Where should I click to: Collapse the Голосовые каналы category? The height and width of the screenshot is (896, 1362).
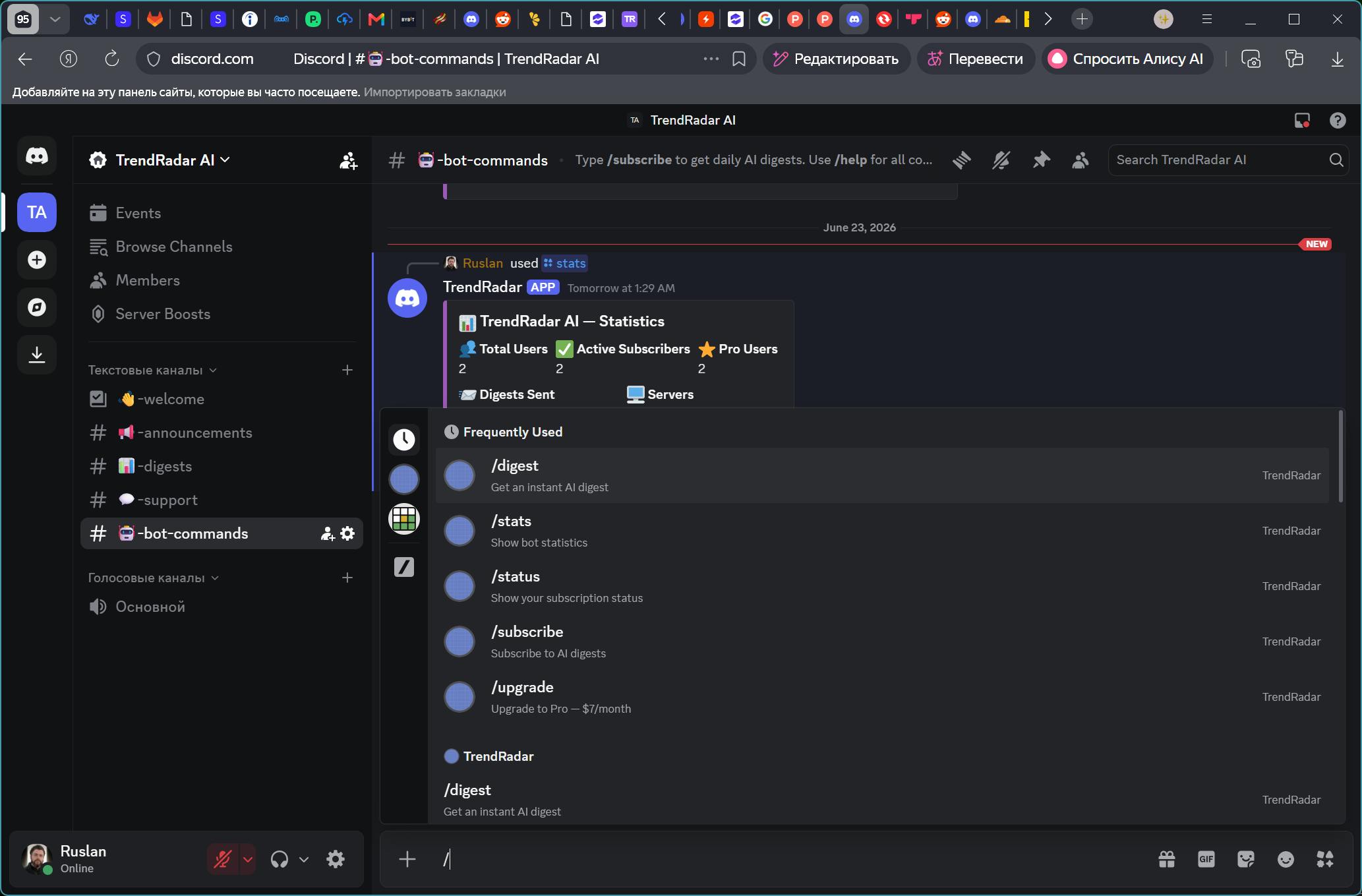point(154,578)
